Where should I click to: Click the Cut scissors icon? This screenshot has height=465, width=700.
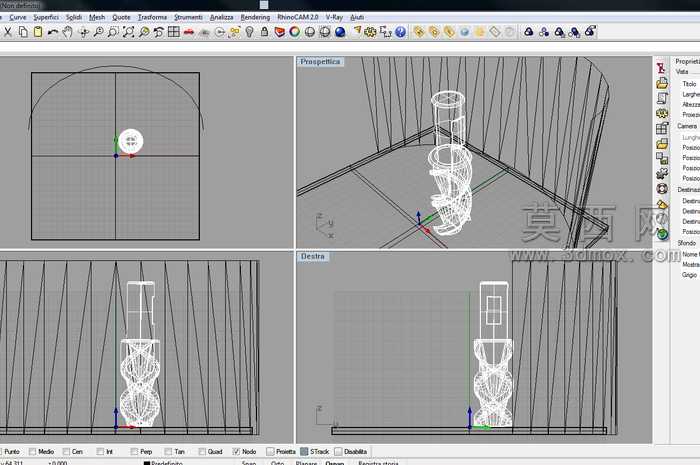[8, 32]
